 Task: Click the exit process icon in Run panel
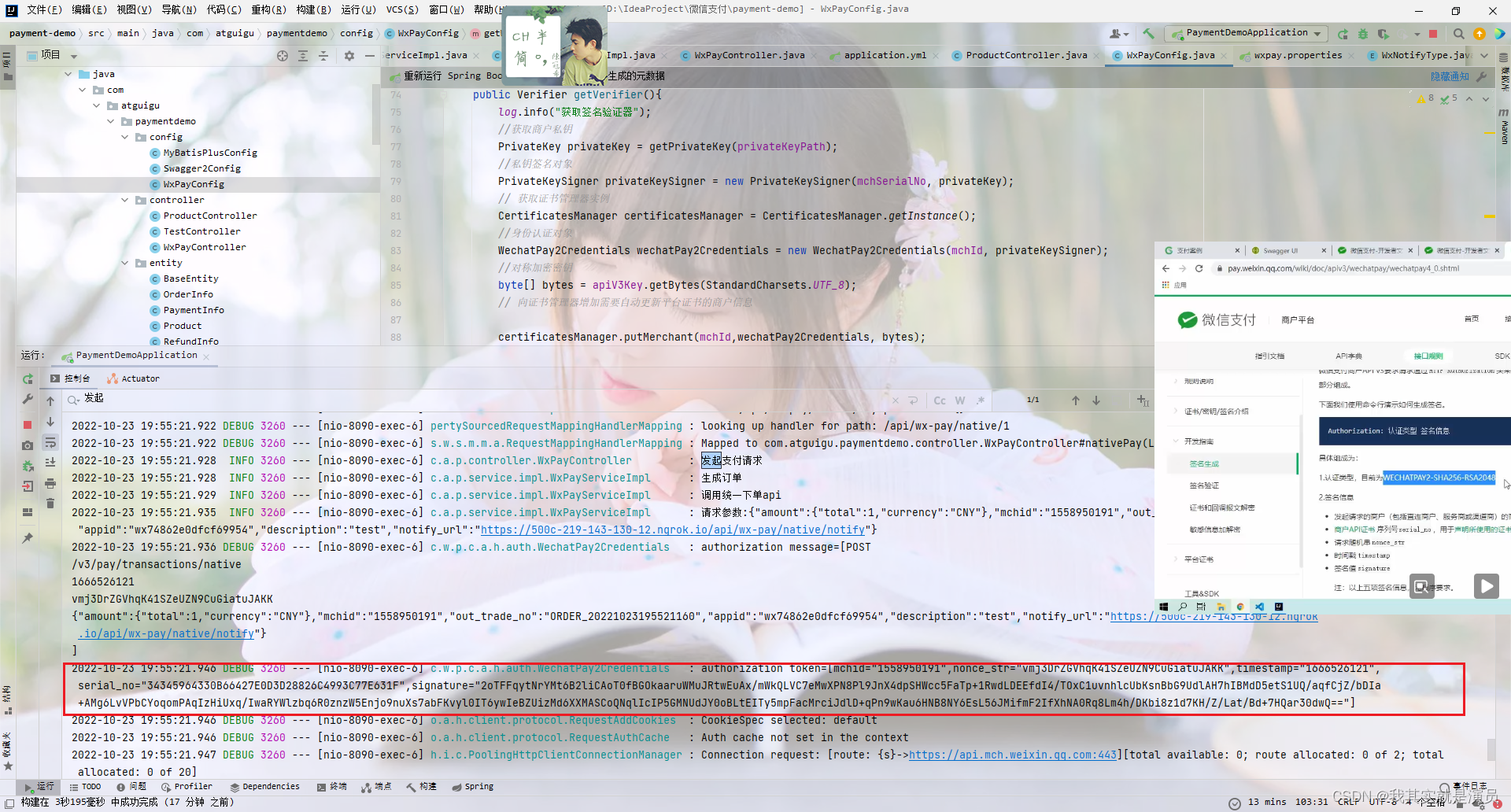click(28, 486)
